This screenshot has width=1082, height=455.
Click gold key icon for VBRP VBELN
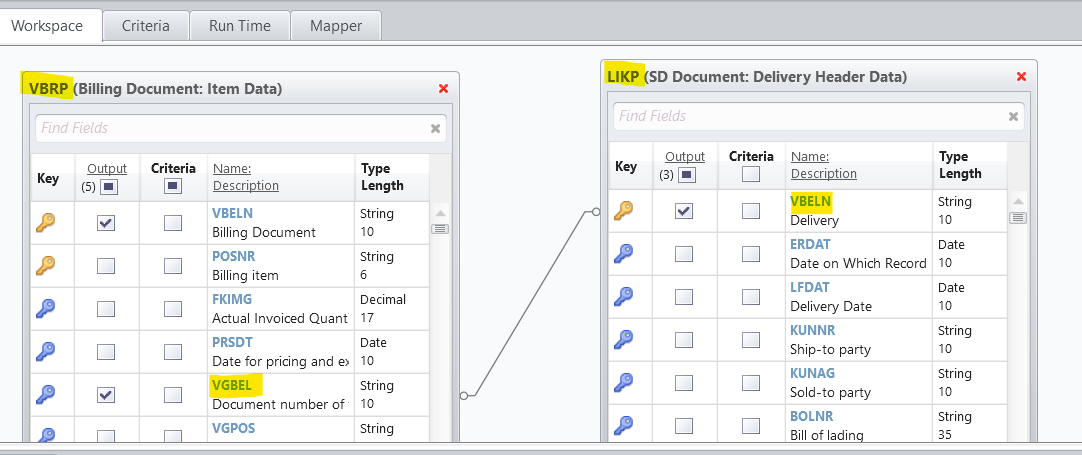(x=46, y=222)
